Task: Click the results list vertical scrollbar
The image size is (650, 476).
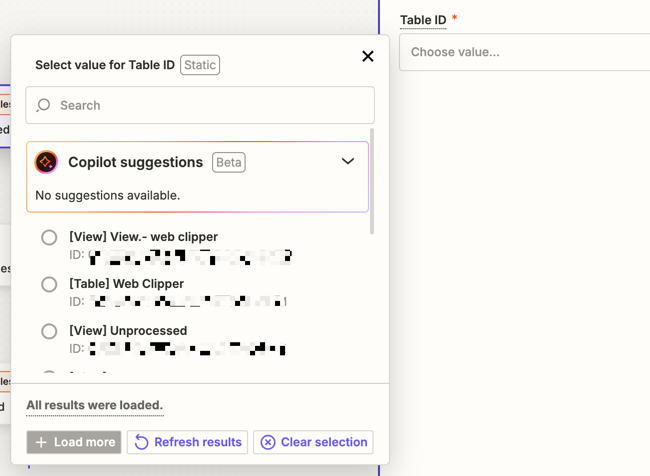Action: [372, 180]
